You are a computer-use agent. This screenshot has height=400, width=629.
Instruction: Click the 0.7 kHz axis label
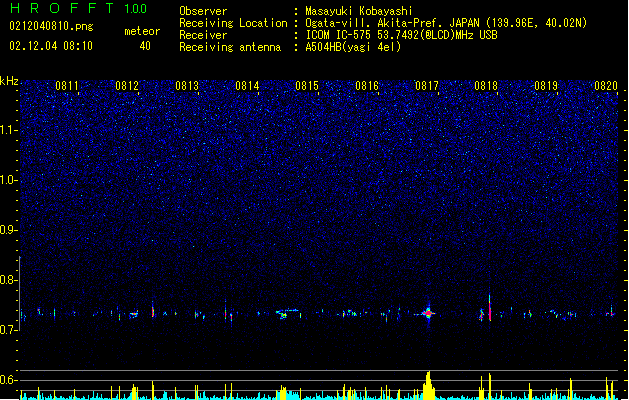[x=8, y=330]
